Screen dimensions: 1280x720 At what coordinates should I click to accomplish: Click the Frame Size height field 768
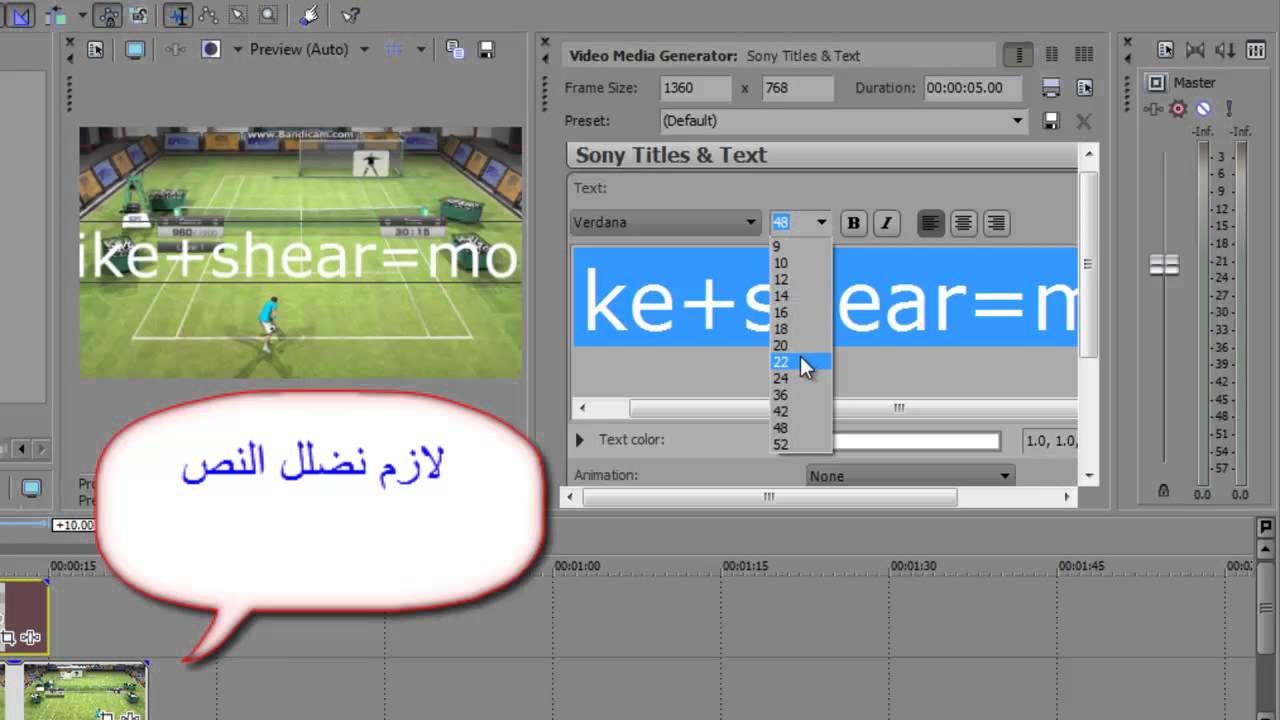(797, 88)
